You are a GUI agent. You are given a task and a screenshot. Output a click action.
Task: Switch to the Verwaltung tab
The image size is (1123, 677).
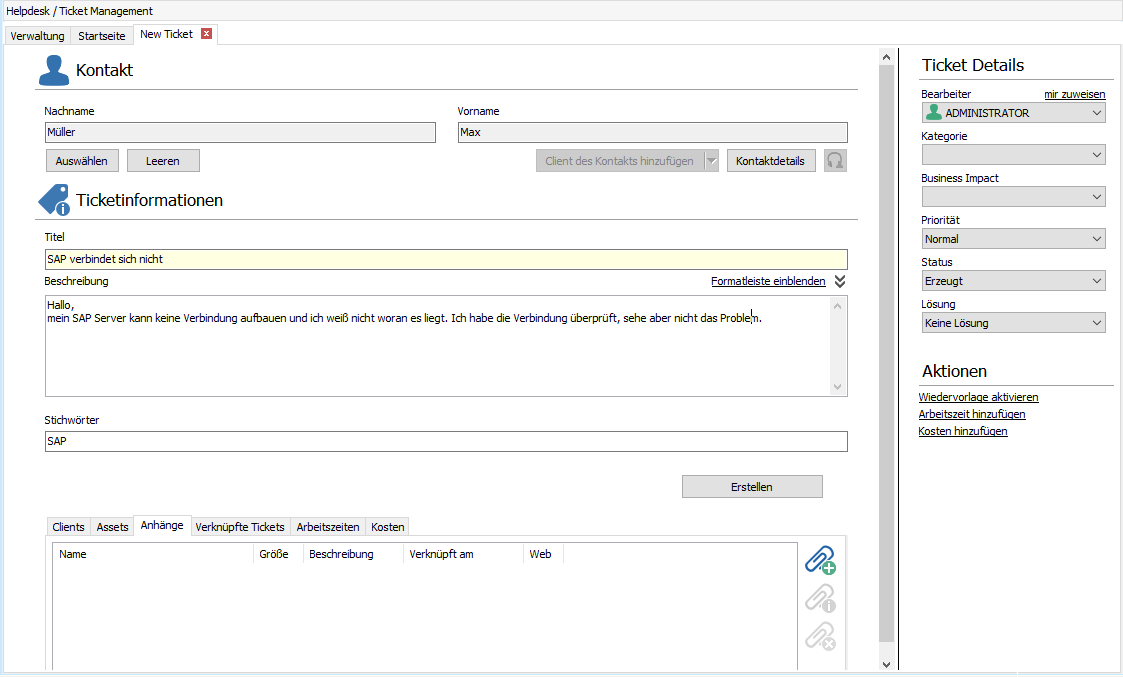(37, 34)
